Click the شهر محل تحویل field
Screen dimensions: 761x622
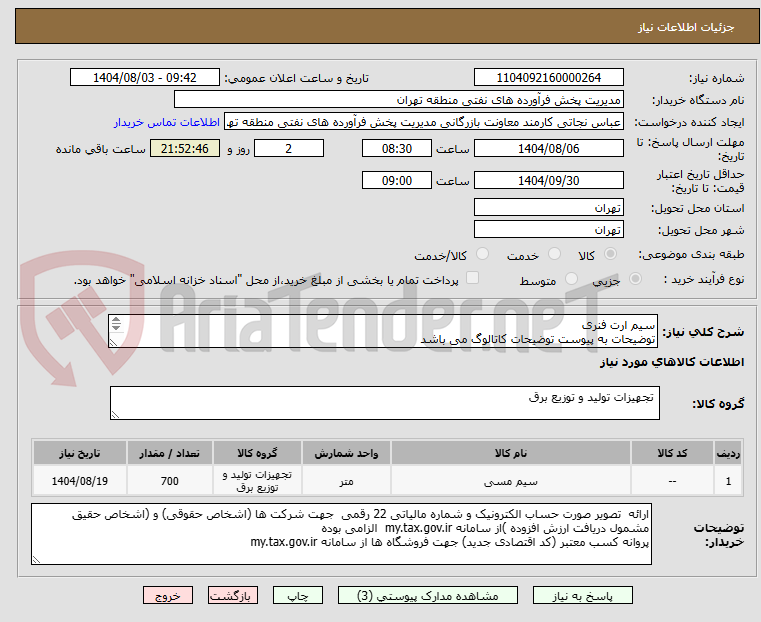coord(548,229)
